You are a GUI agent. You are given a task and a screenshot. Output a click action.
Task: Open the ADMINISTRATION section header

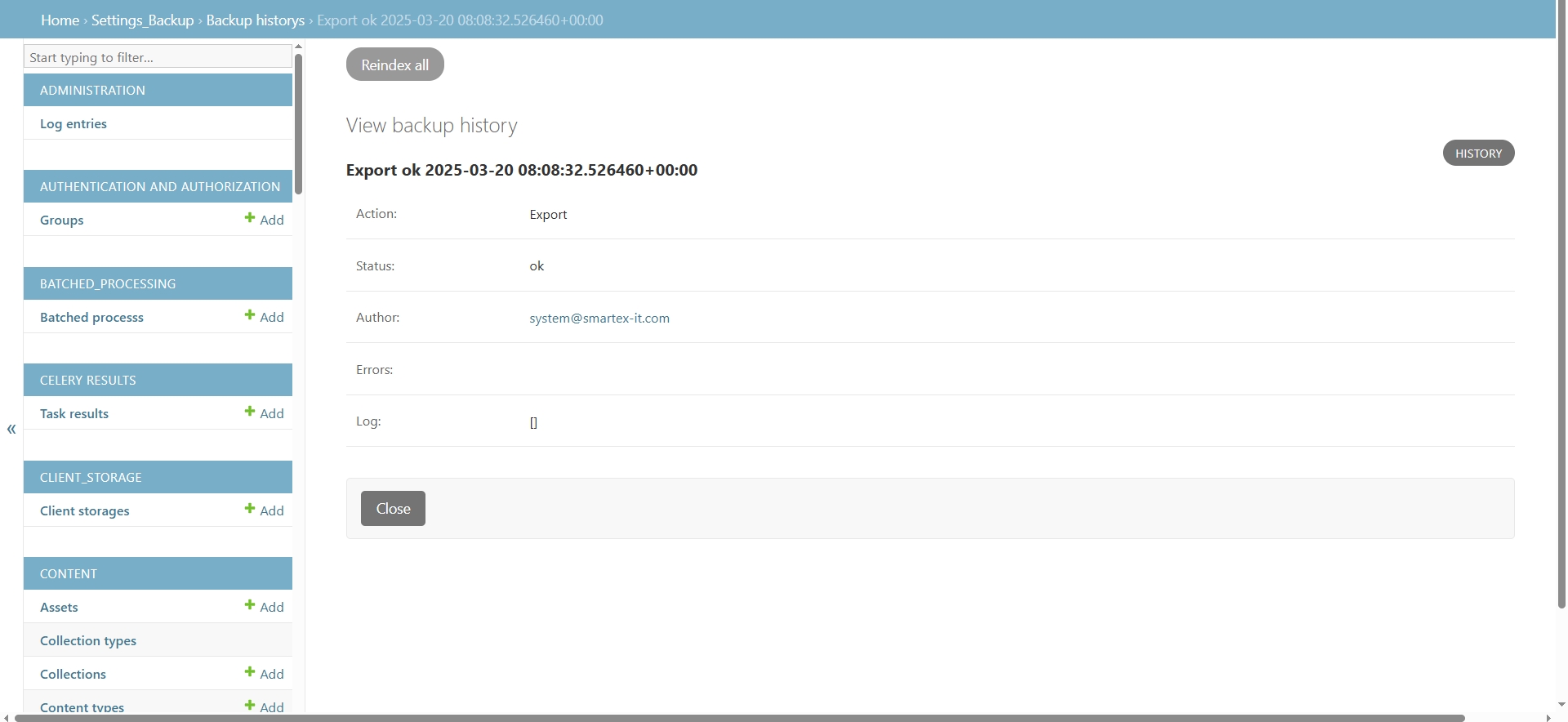tap(158, 90)
